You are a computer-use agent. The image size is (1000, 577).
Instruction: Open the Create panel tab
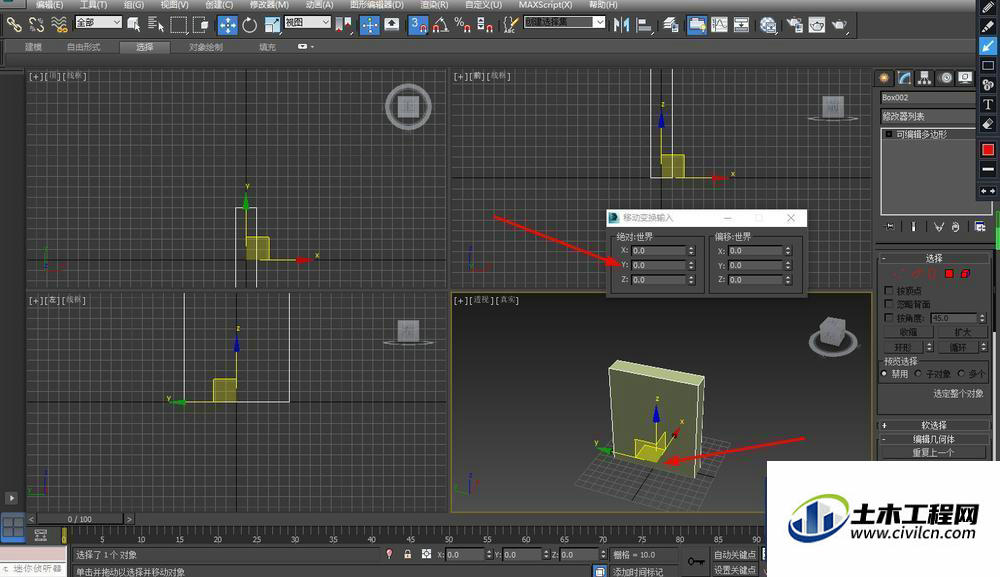tap(884, 78)
